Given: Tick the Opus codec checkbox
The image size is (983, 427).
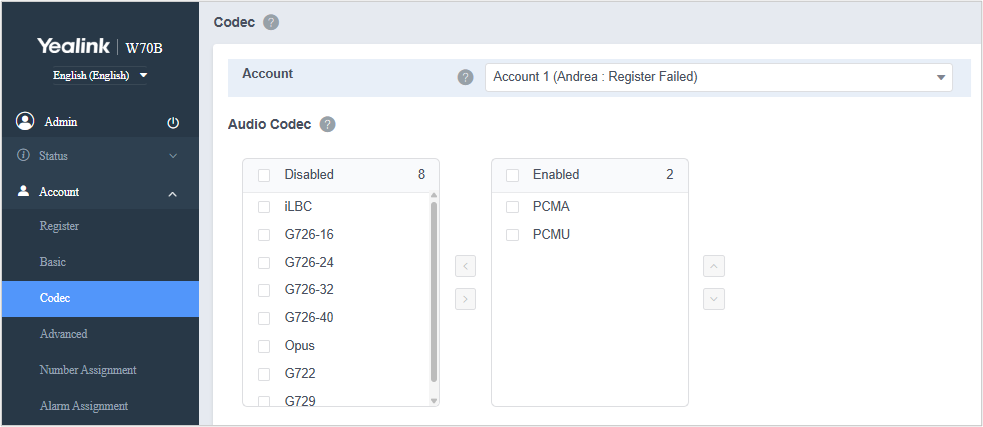Looking at the screenshot, I should pos(264,346).
